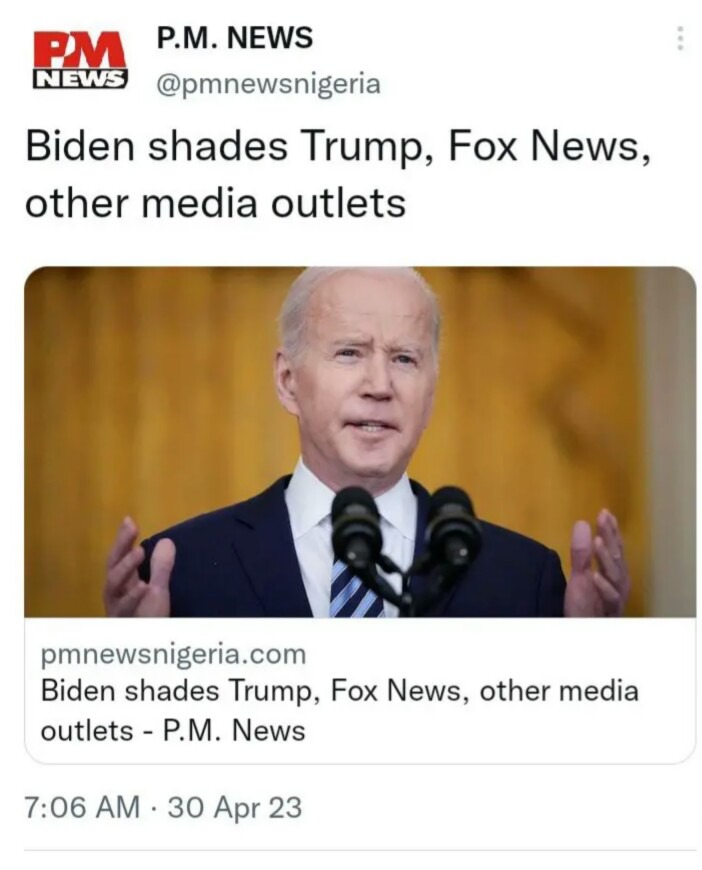Click the raised right-side hand in photo
Viewport: 702px width, 870px height.
[597, 562]
